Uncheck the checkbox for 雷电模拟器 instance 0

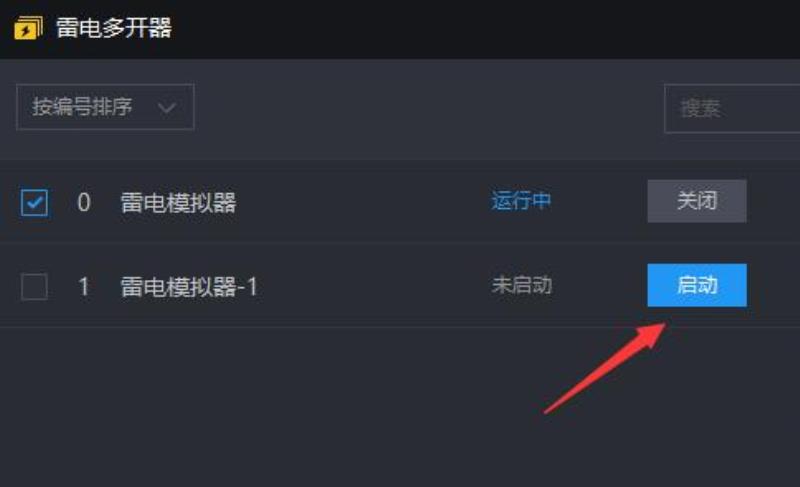(34, 202)
